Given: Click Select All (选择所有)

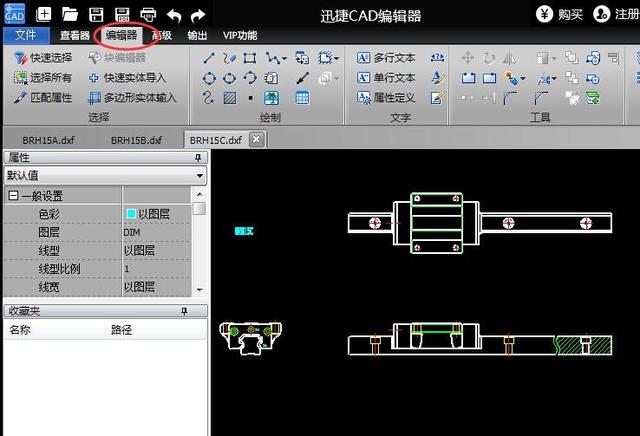Looking at the screenshot, I should pyautogui.click(x=43, y=78).
